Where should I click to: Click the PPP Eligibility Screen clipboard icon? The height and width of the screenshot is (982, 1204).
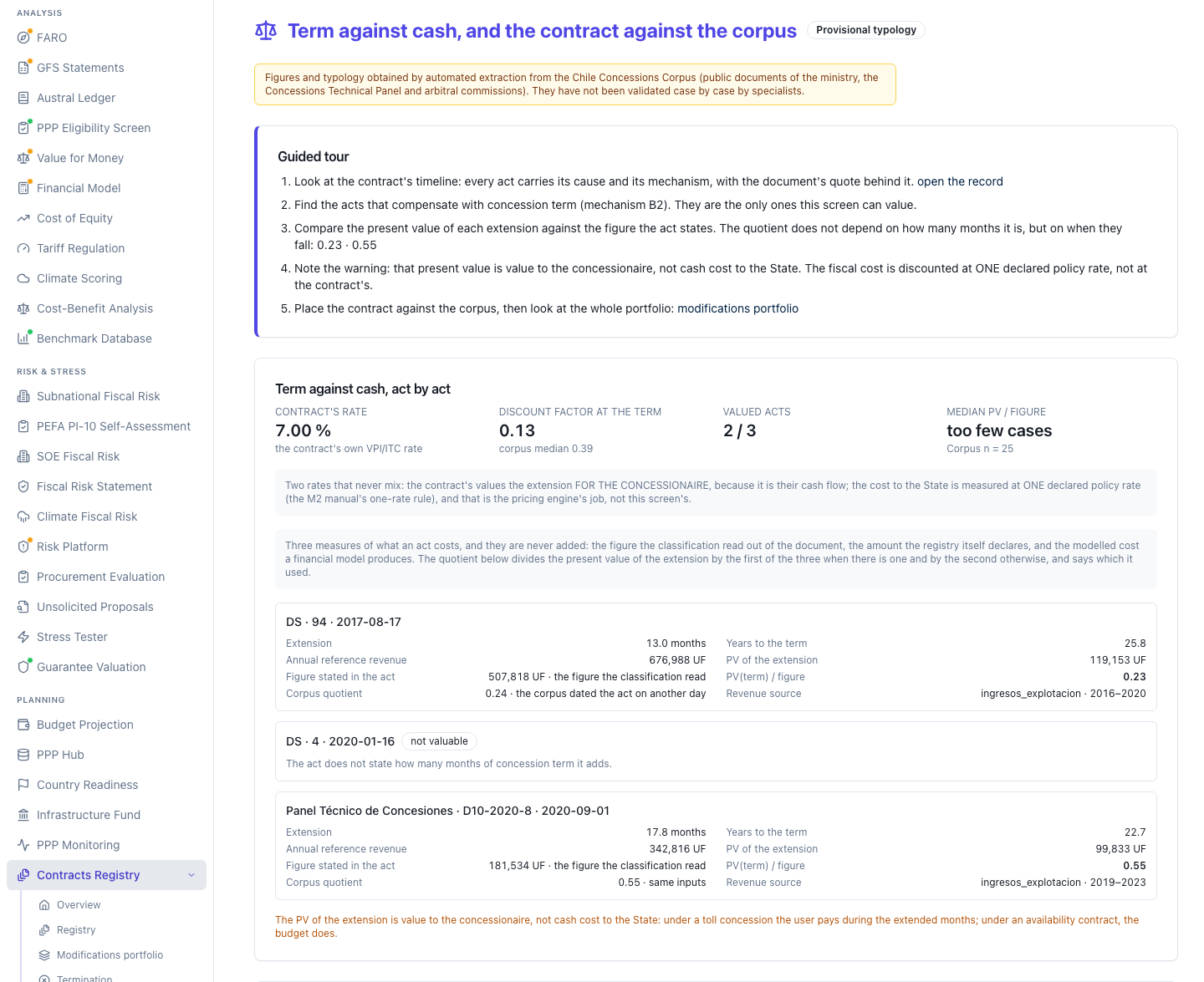pyautogui.click(x=23, y=128)
